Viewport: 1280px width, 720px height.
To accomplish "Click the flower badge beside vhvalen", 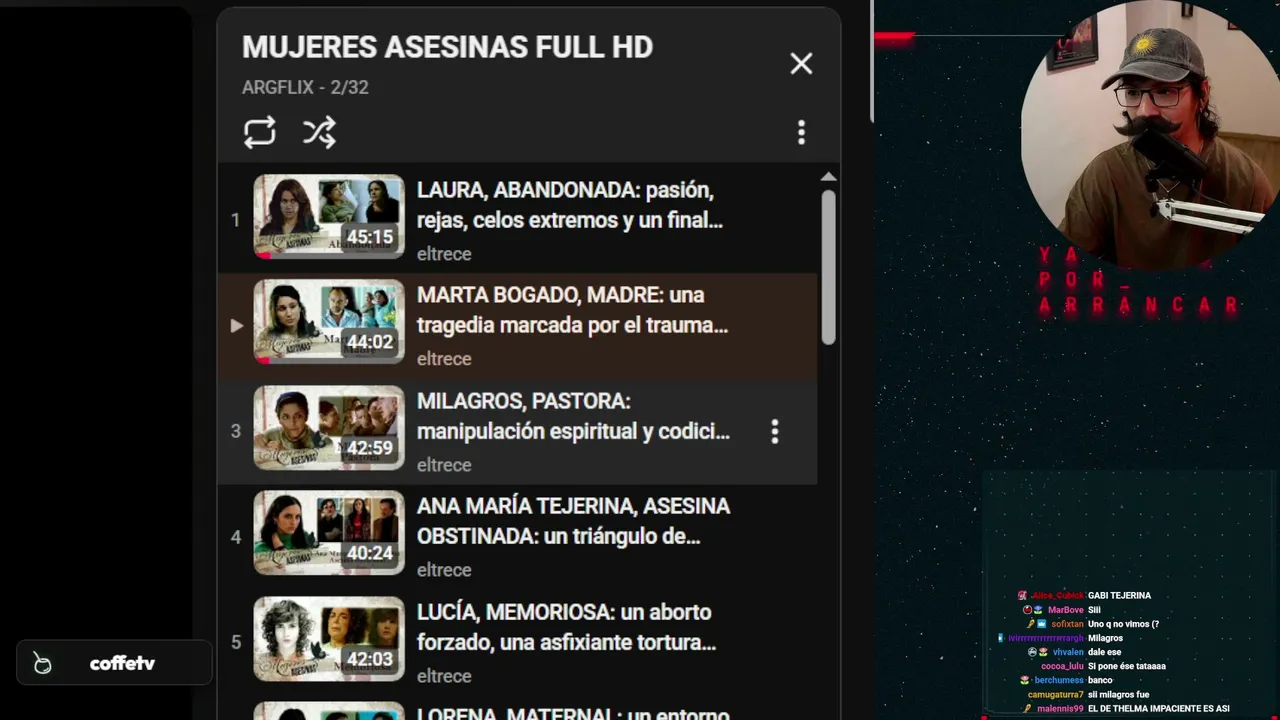I will click(x=1044, y=652).
